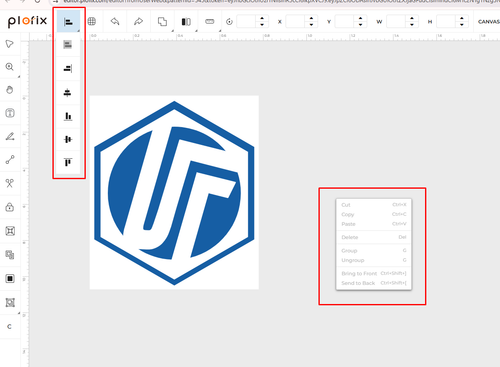Open the CANVAS settings
This screenshot has height=367, width=500.
pyautogui.click(x=489, y=22)
